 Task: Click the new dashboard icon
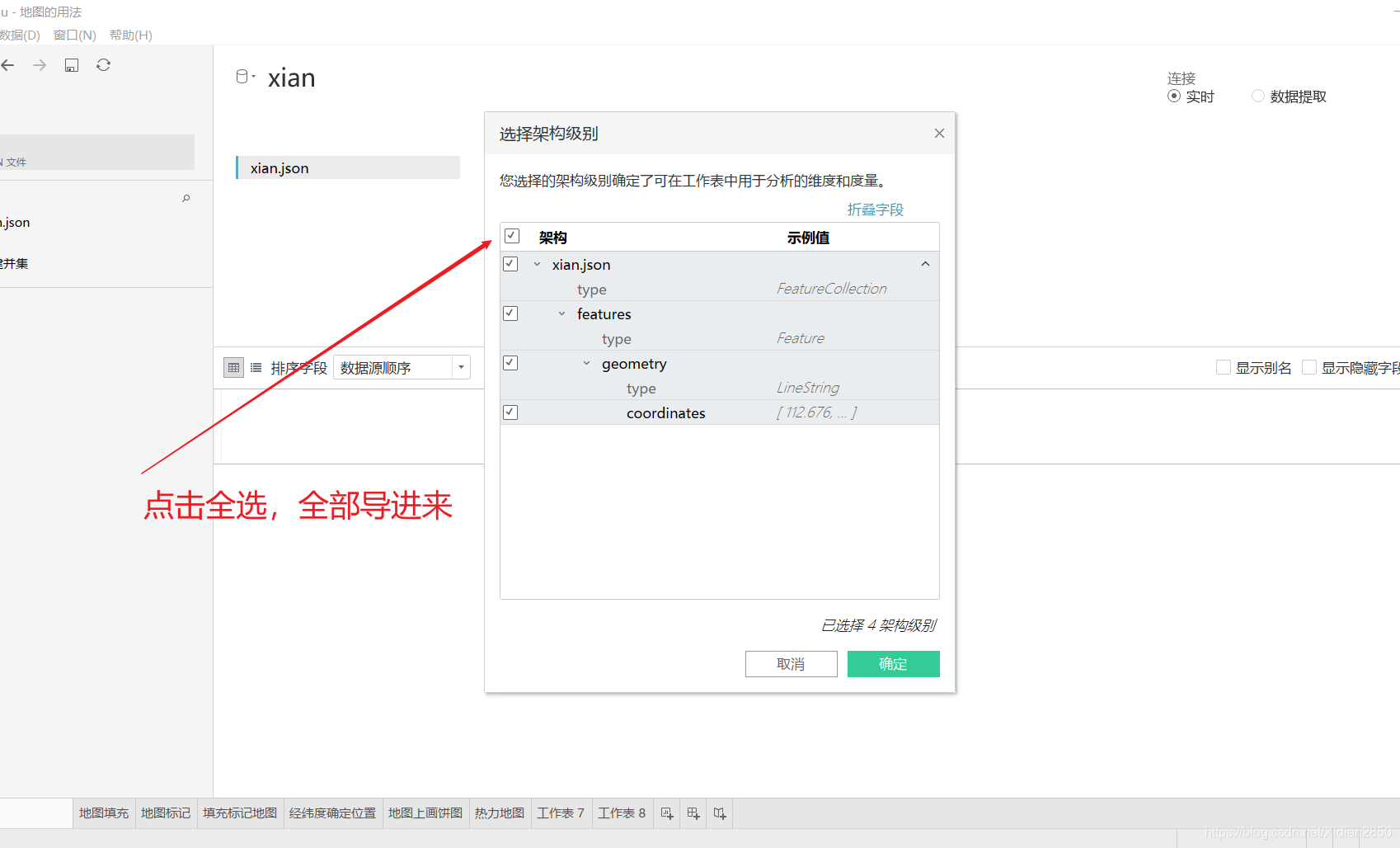click(x=693, y=813)
